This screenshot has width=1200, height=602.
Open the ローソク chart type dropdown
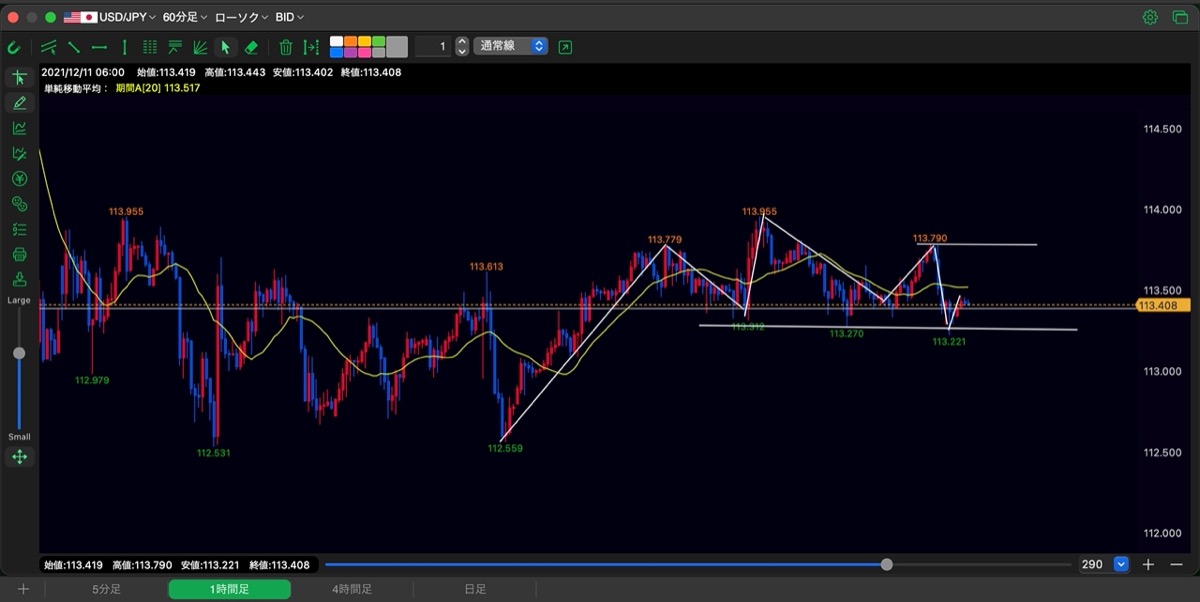(241, 17)
